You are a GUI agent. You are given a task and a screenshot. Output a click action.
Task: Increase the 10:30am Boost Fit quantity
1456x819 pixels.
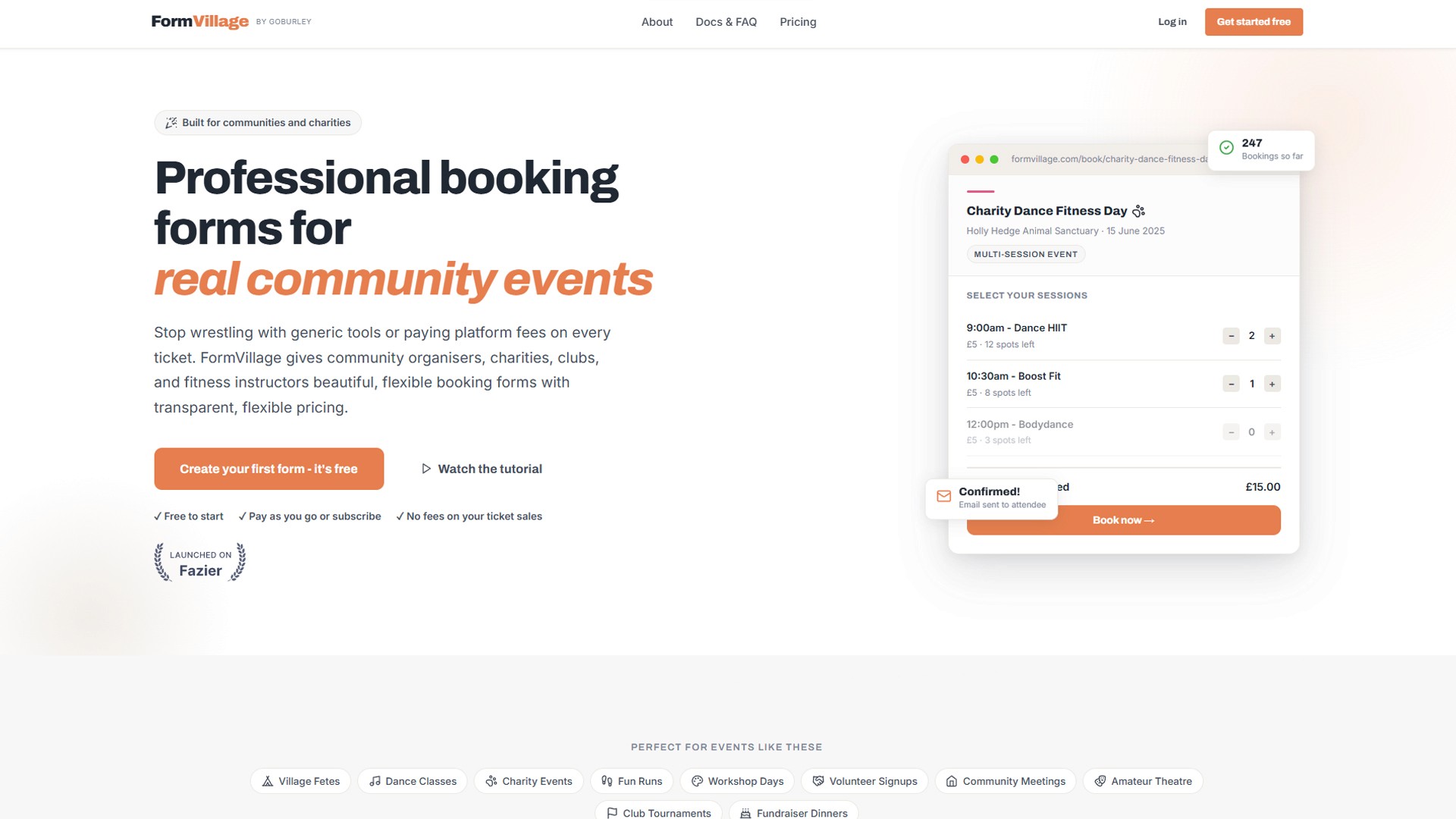(1272, 384)
